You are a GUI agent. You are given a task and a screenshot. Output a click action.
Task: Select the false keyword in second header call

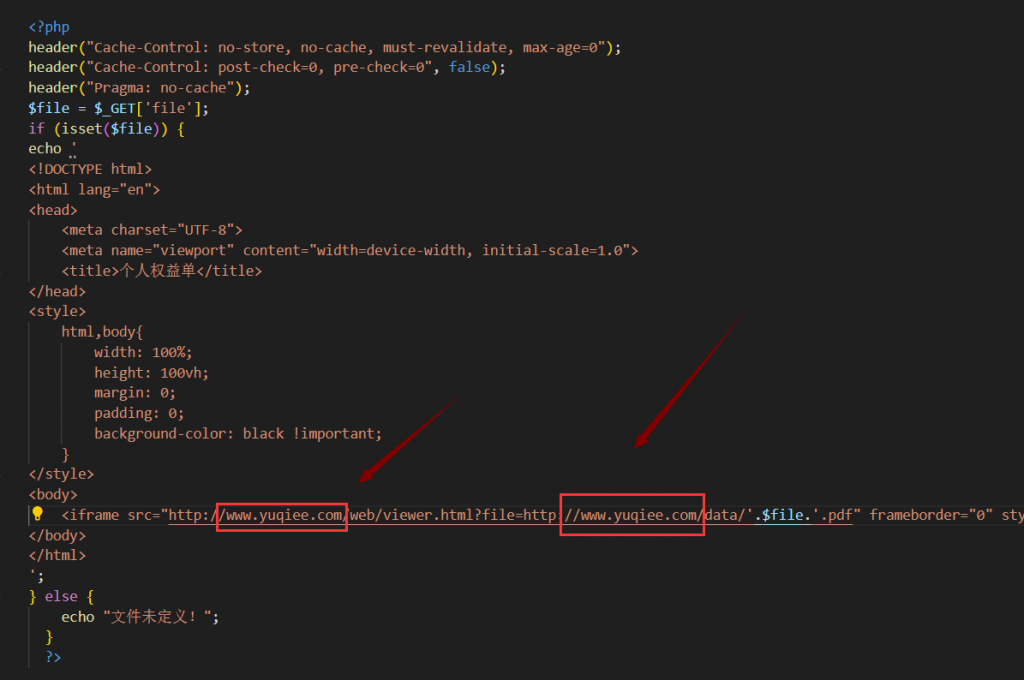[x=469, y=67]
